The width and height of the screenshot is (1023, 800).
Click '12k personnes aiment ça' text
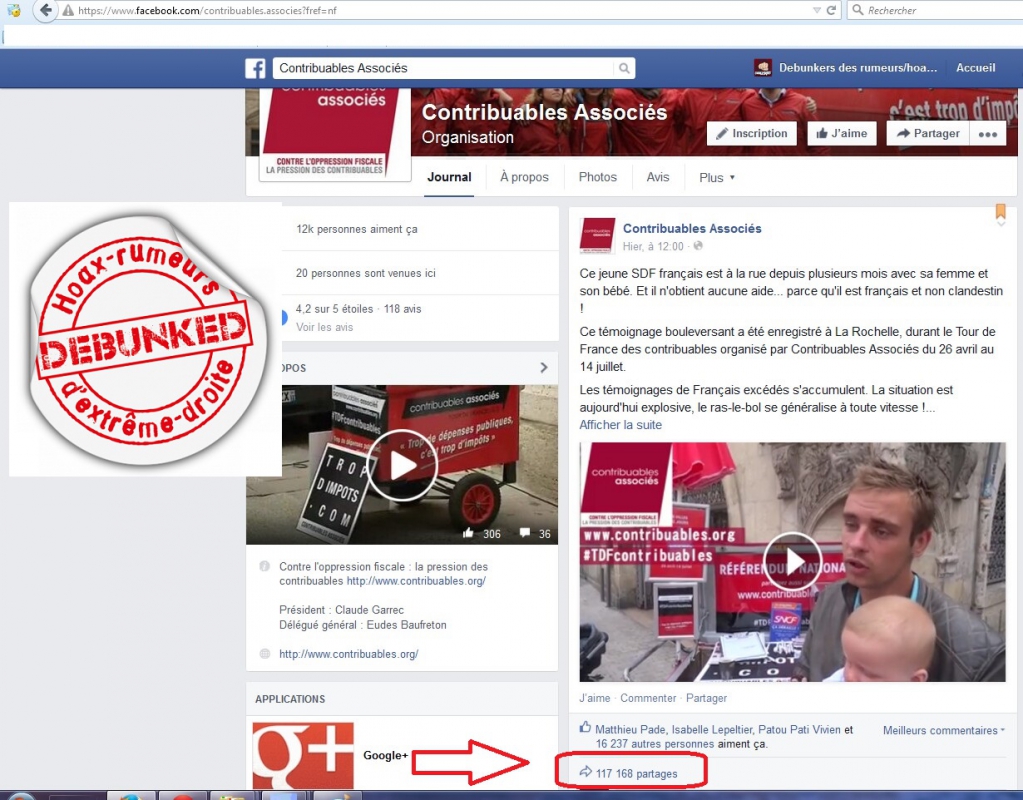(357, 229)
